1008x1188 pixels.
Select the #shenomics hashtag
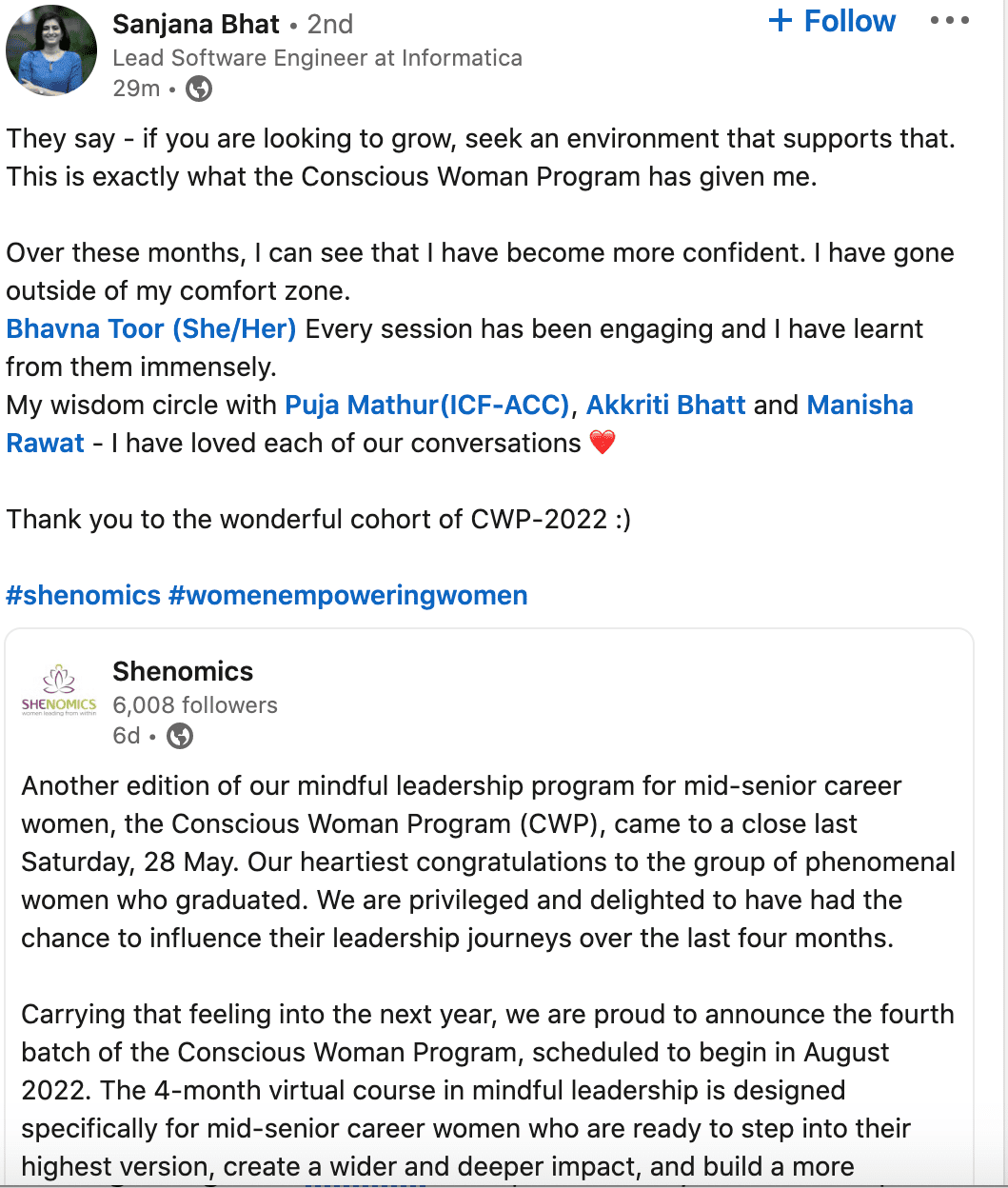point(84,596)
